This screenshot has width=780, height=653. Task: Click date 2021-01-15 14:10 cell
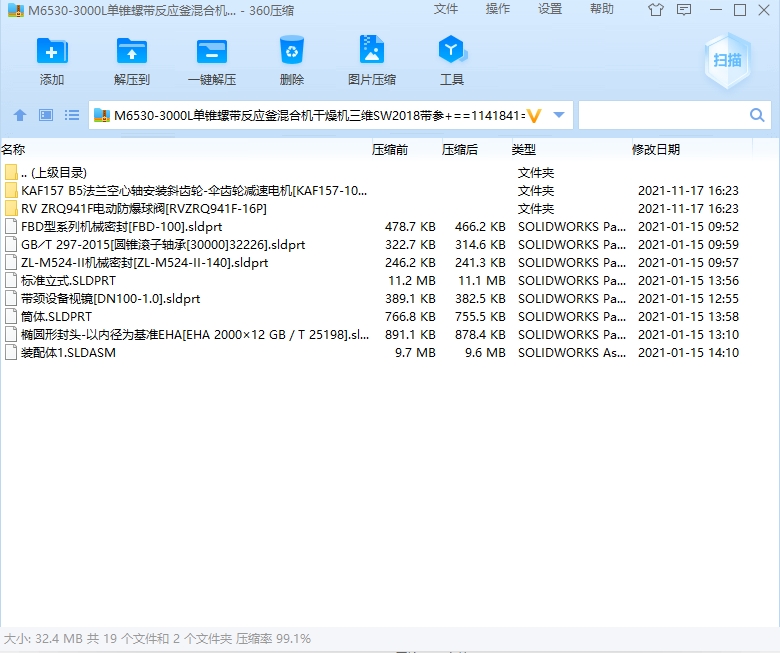pos(688,353)
